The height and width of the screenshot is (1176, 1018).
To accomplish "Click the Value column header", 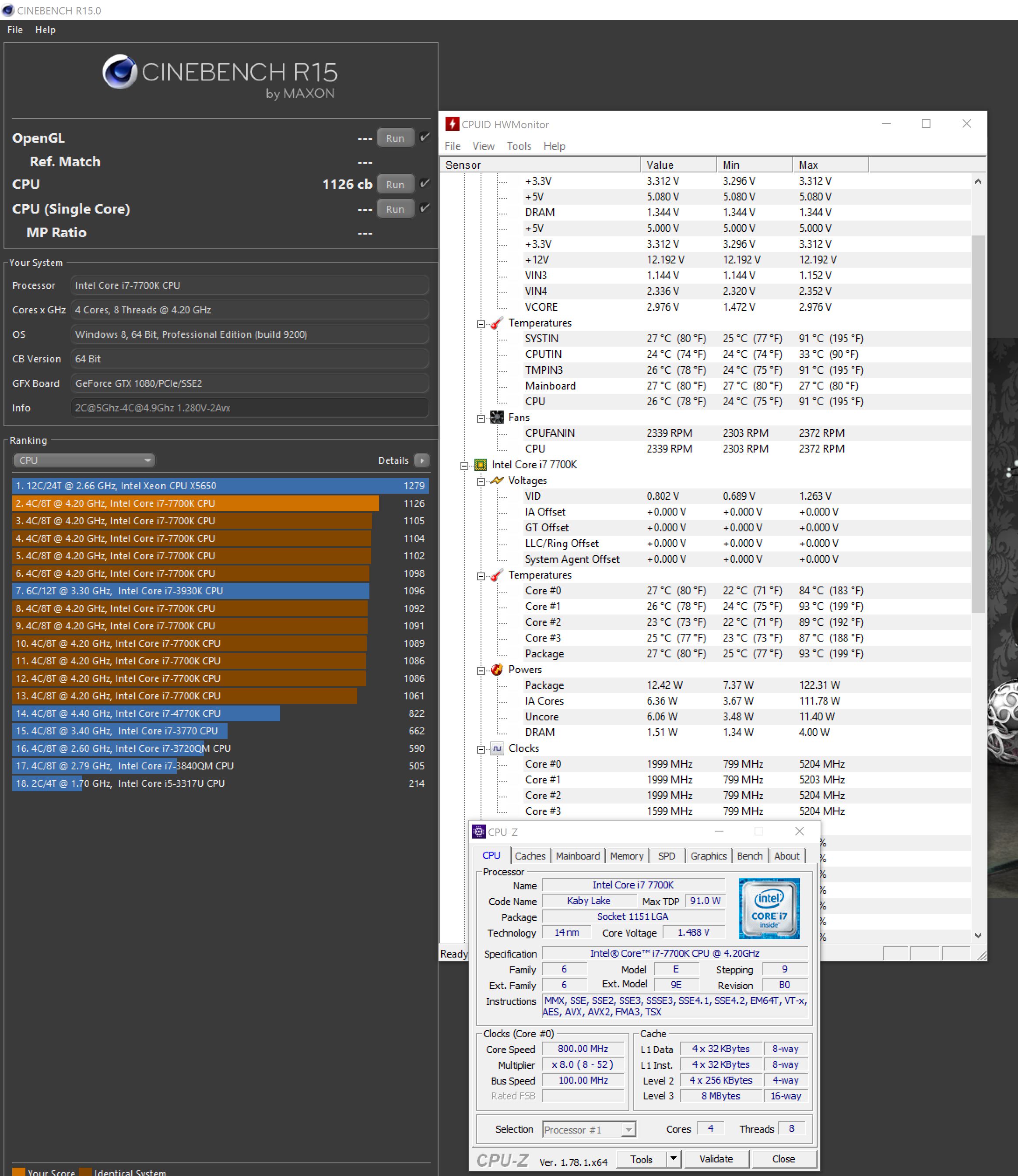I will (678, 165).
